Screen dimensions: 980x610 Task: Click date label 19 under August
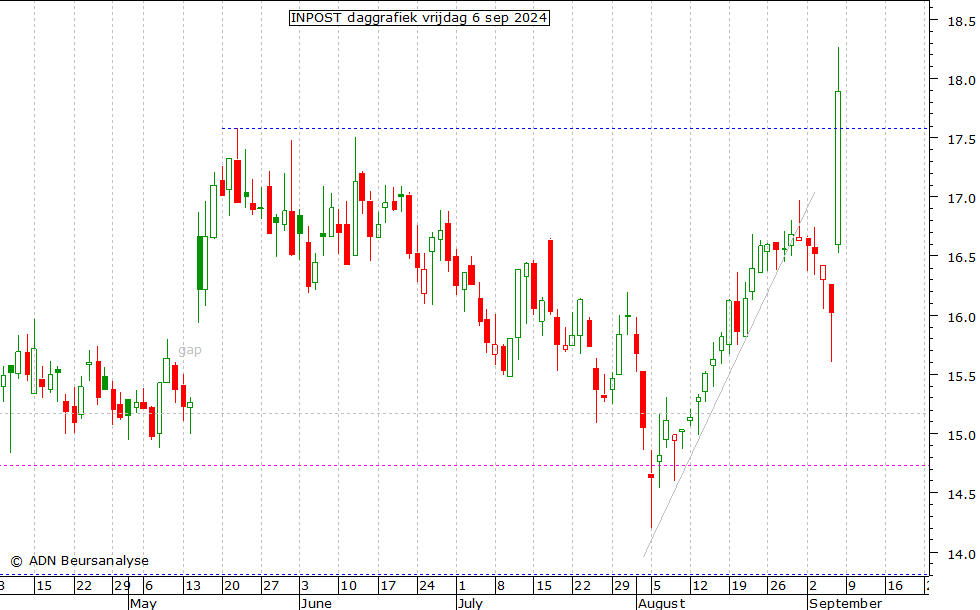point(739,586)
